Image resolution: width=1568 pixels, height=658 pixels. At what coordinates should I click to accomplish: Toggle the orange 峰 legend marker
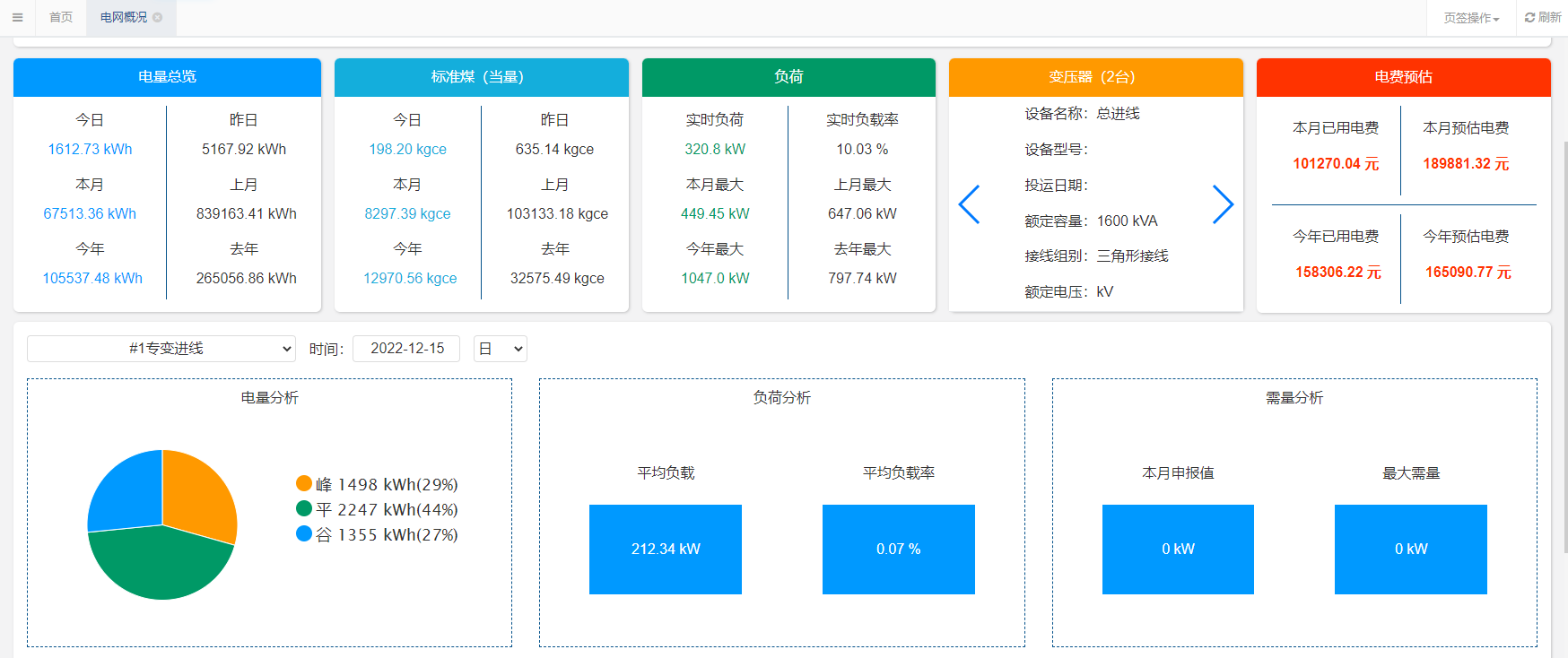pos(304,484)
